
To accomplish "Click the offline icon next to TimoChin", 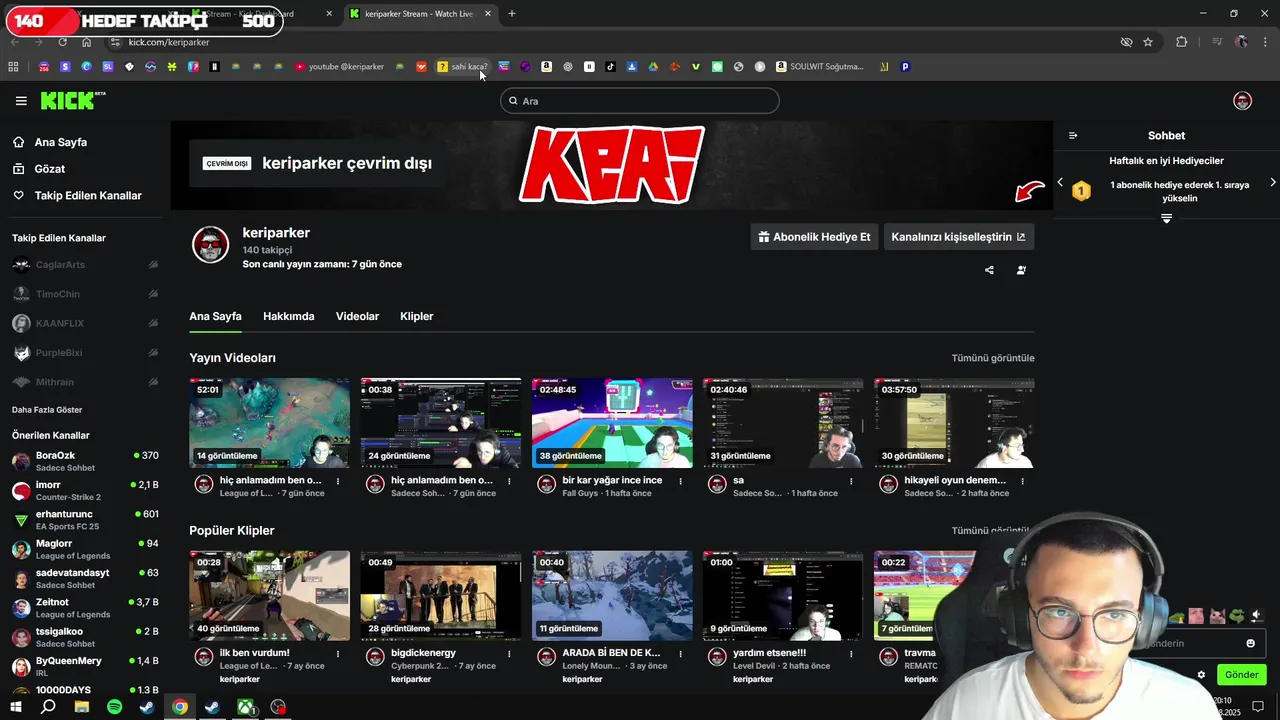I will click(153, 294).
